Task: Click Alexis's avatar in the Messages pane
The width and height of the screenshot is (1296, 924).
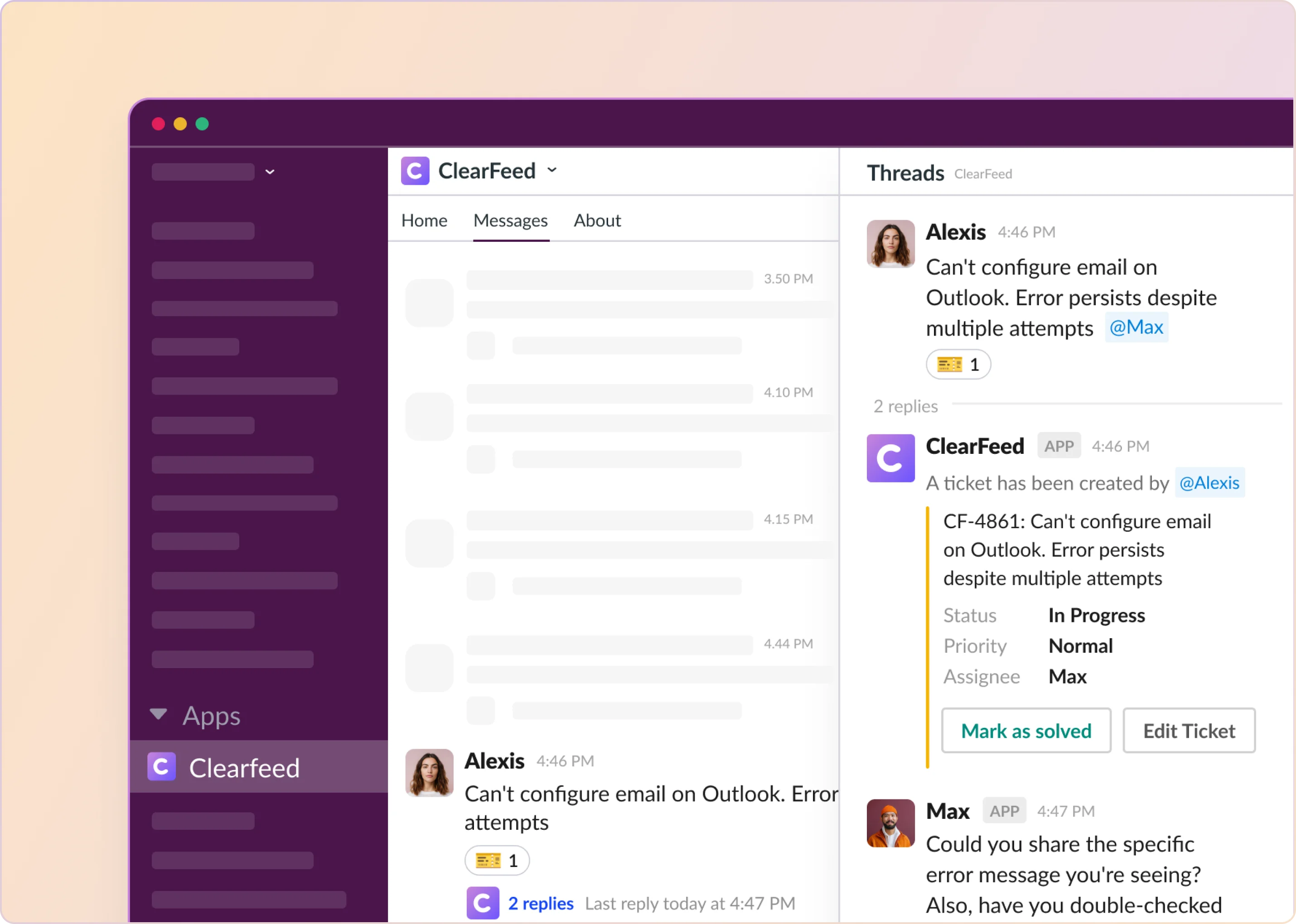Action: [x=429, y=773]
